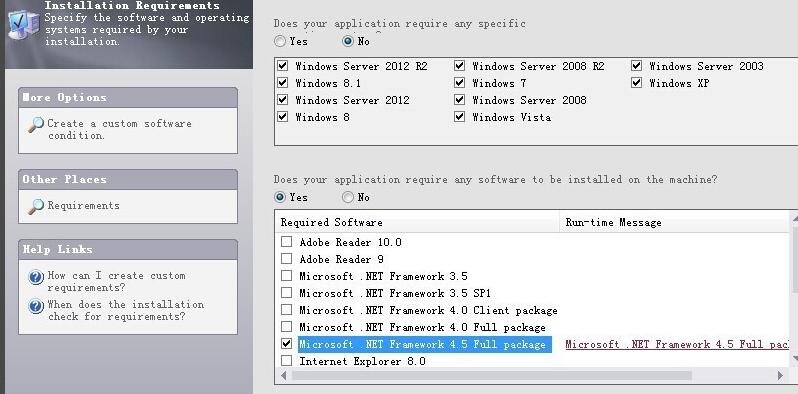Screen dimensions: 798x394
Task: Click right arrow of horizontal scrollbar
Action: pos(781,376)
